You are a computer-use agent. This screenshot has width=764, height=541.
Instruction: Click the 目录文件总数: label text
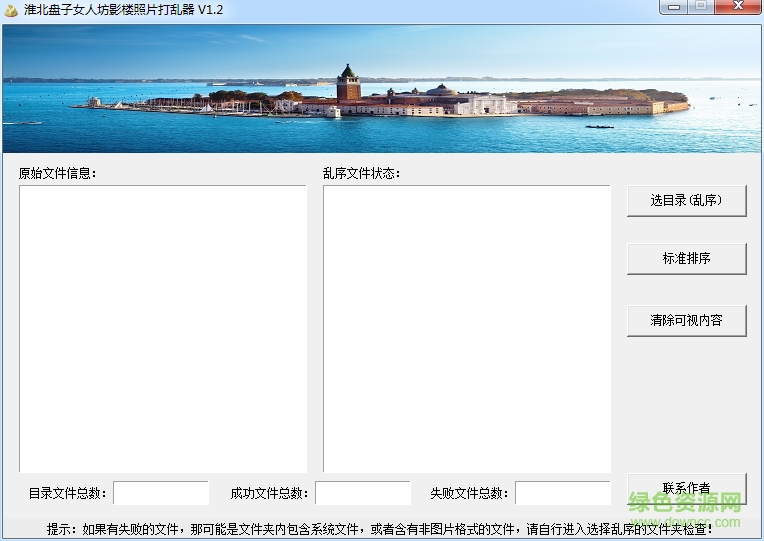68,493
